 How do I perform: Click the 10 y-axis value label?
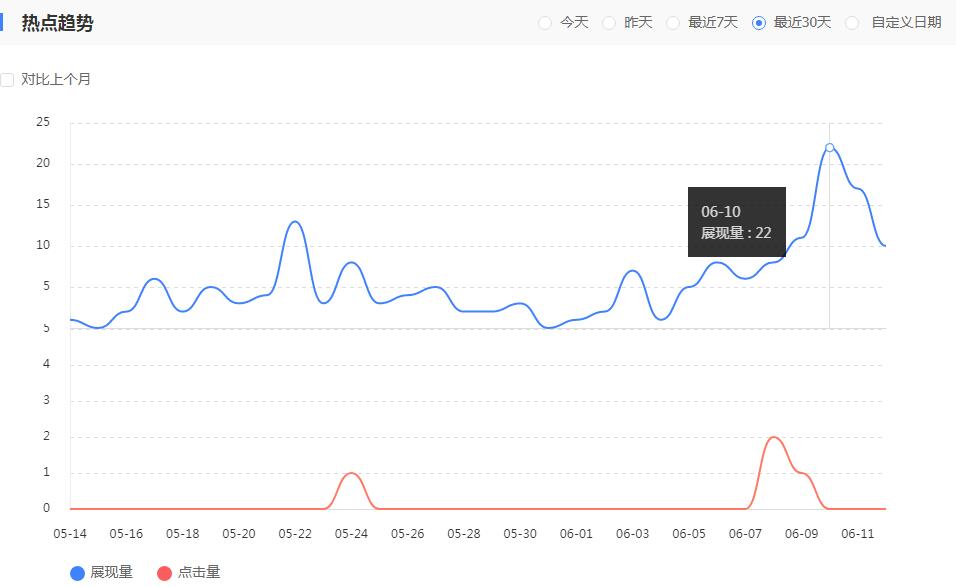click(43, 245)
